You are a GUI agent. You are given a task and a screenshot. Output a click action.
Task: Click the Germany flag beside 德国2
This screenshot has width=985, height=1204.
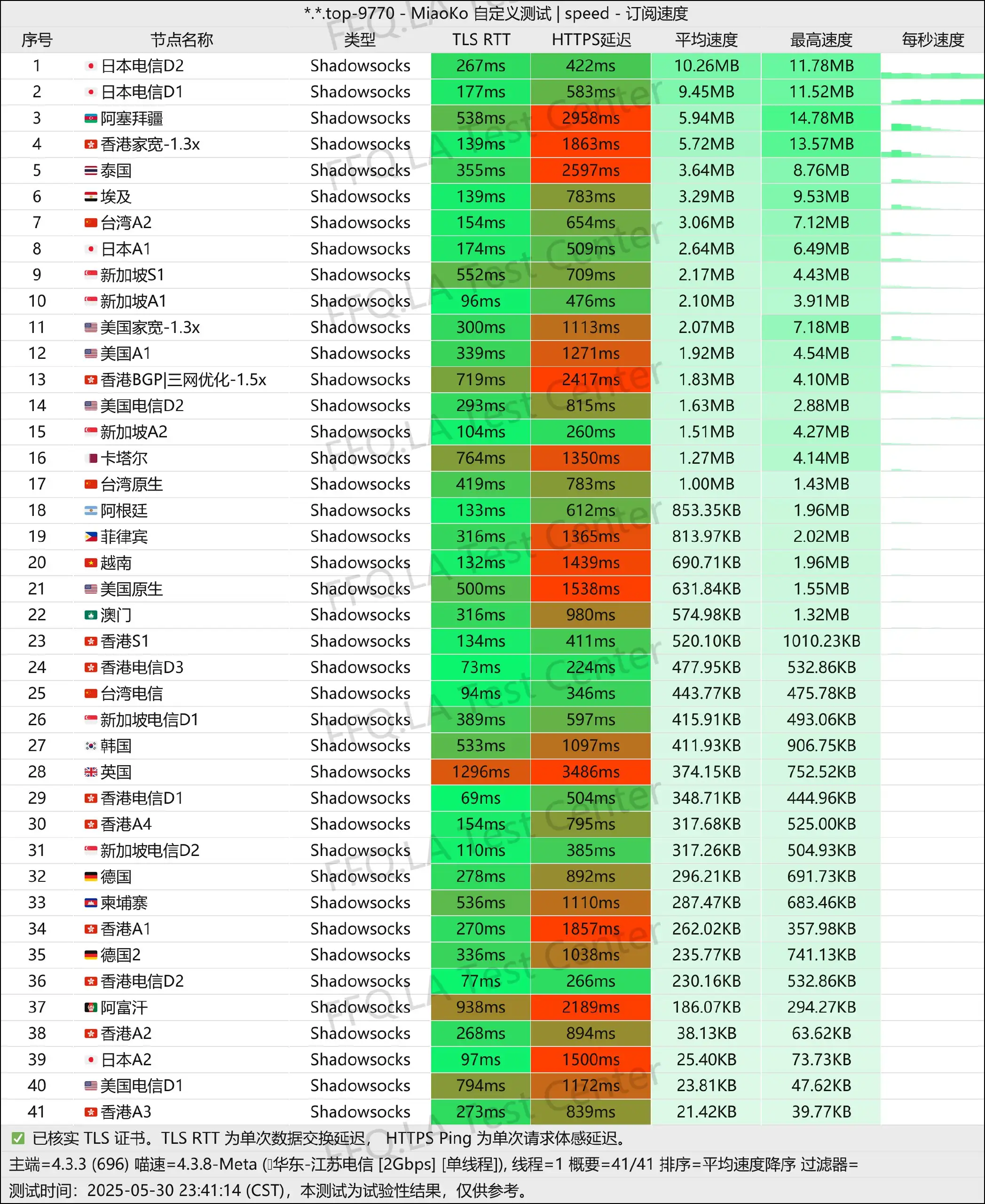(x=91, y=955)
